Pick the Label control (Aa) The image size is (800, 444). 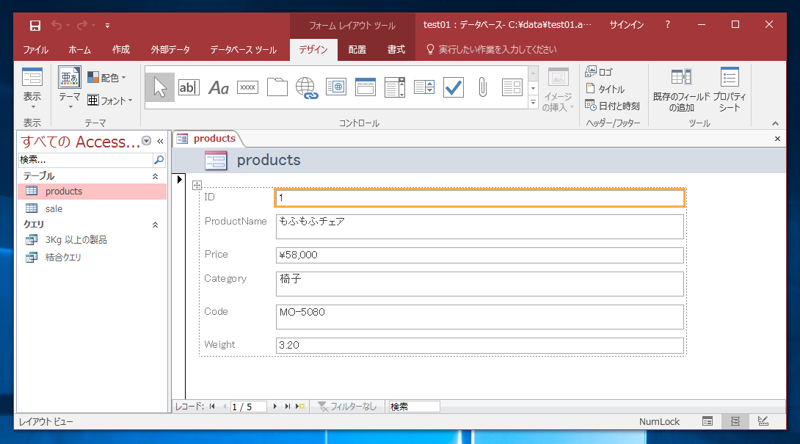(218, 87)
